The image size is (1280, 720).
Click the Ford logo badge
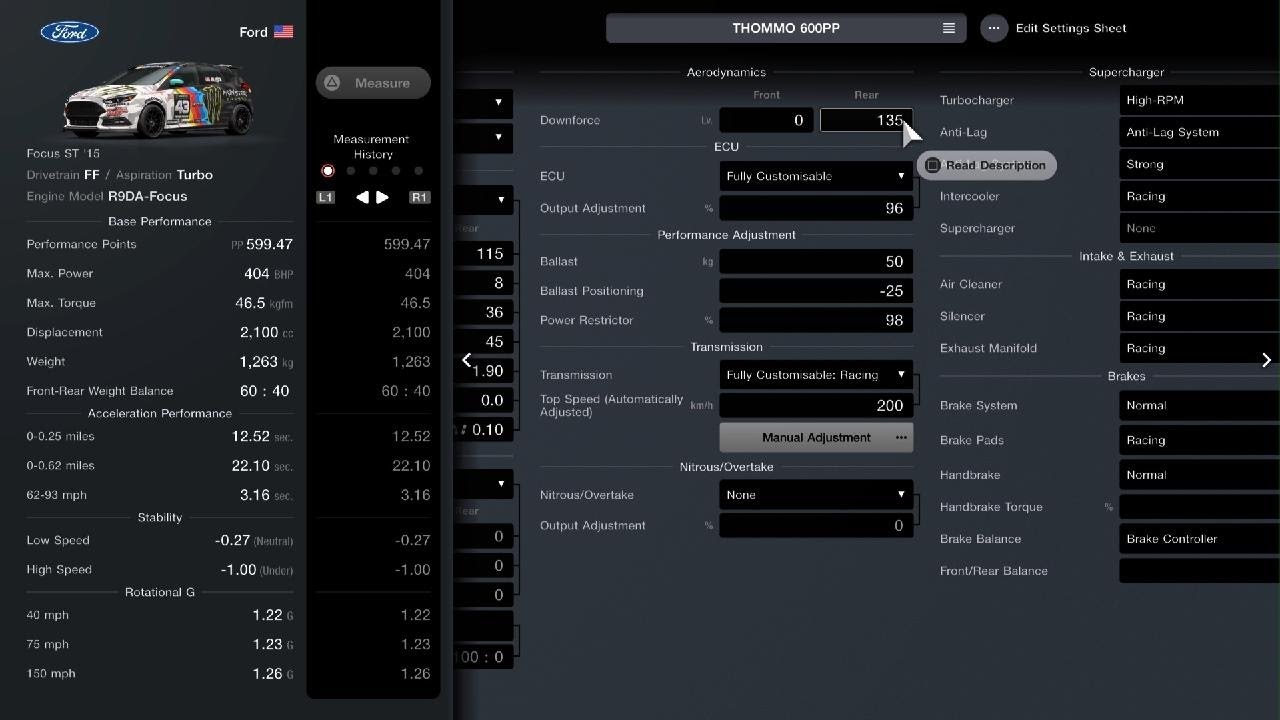(x=69, y=32)
